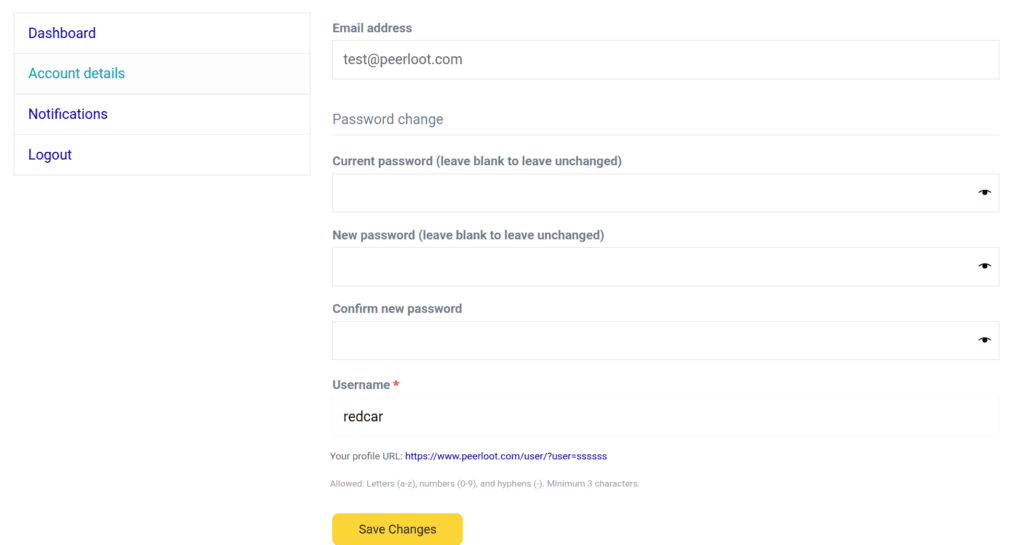
Task: Go to the Notifications section
Action: point(68,114)
